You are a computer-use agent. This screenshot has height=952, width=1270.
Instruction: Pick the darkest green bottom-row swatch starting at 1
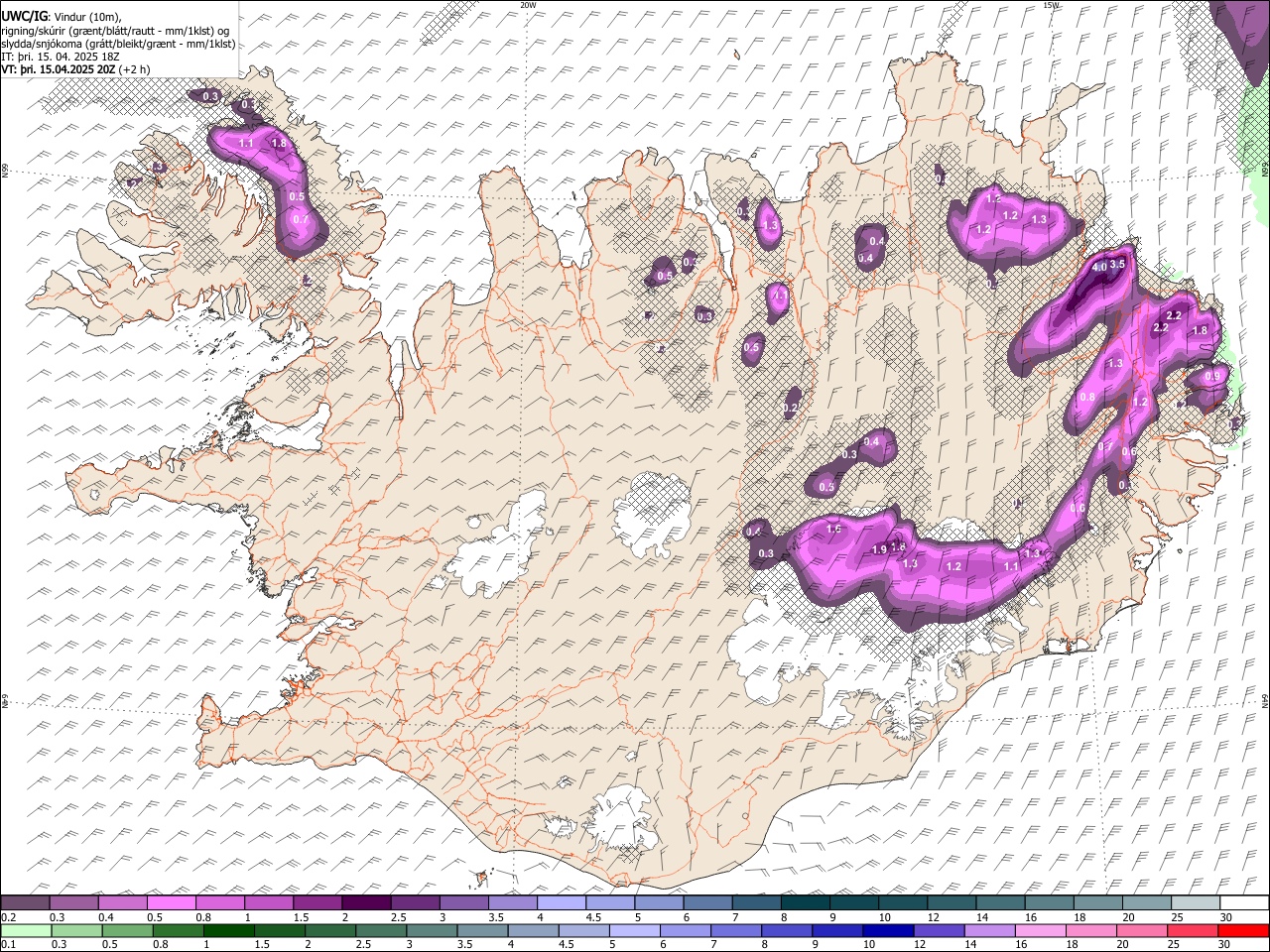pos(229,930)
